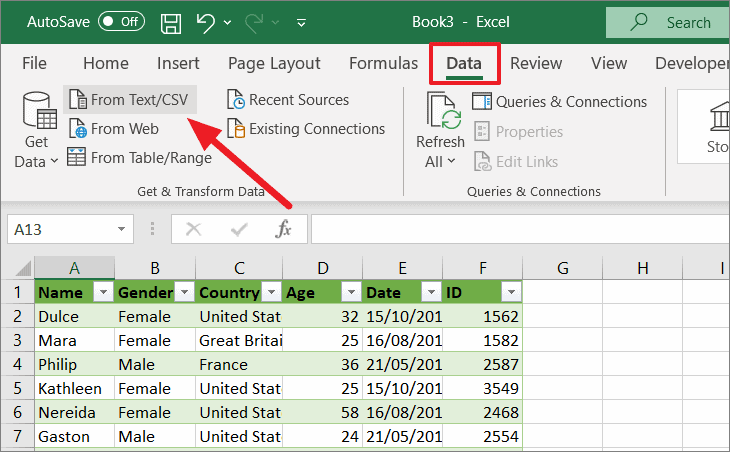The width and height of the screenshot is (730, 452).
Task: Switch to the Formulas tab
Action: tap(383, 63)
